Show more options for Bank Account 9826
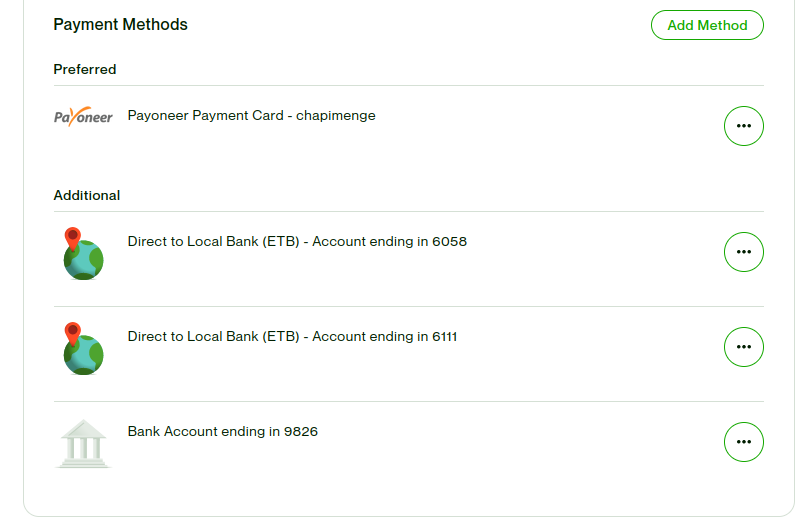 (x=743, y=442)
